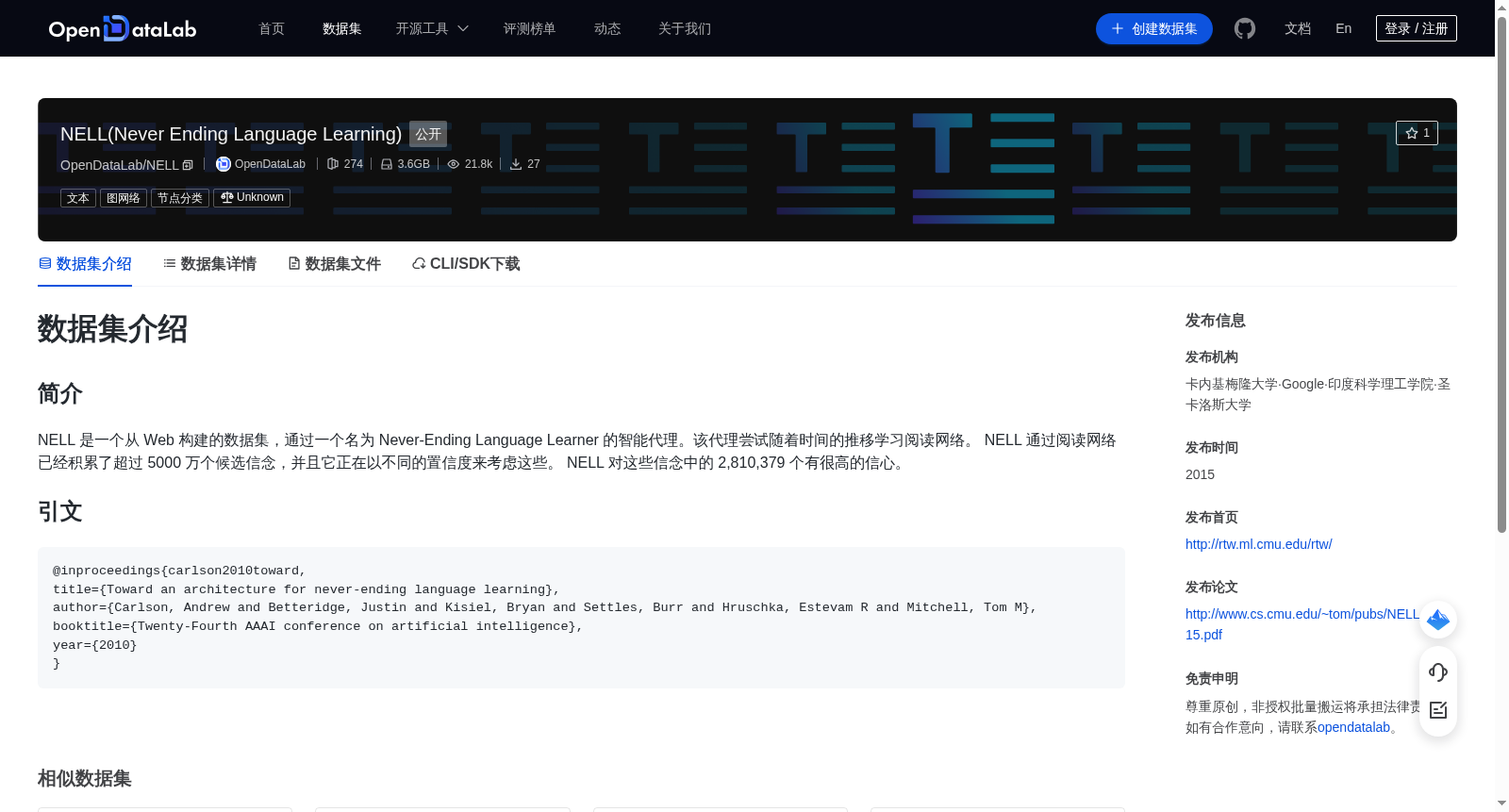Open the 关于我们 navigation item
The width and height of the screenshot is (1509, 812).
(x=685, y=28)
